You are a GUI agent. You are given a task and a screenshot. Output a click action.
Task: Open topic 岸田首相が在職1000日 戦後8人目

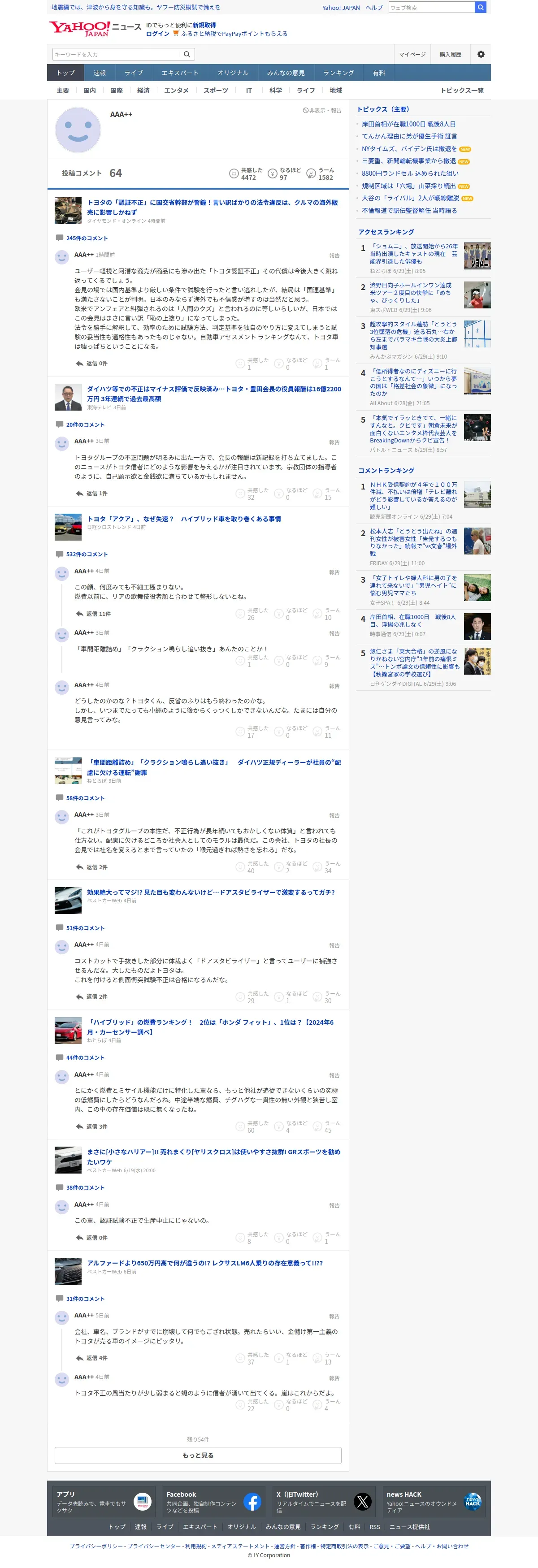point(408,124)
